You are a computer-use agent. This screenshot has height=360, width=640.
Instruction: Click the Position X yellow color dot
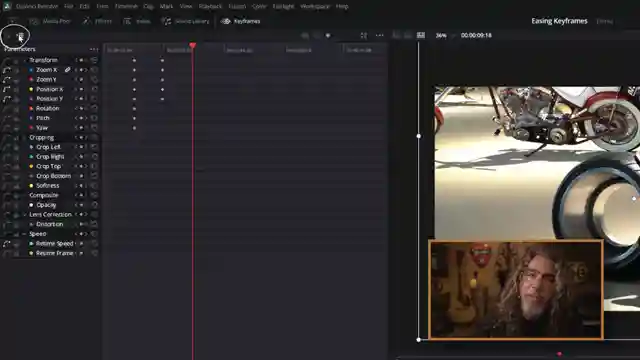[x=31, y=89]
